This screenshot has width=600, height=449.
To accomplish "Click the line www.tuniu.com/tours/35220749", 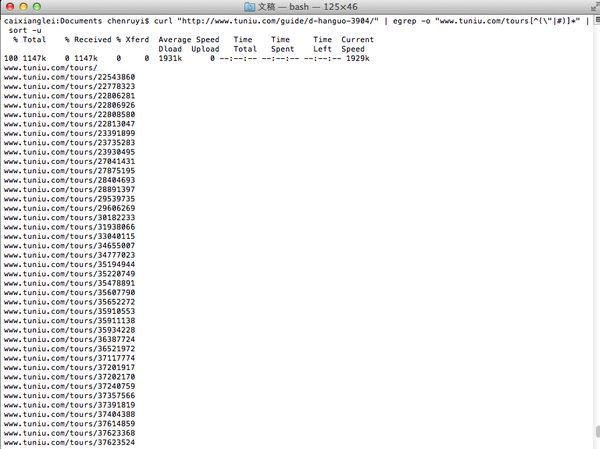I will [69, 273].
